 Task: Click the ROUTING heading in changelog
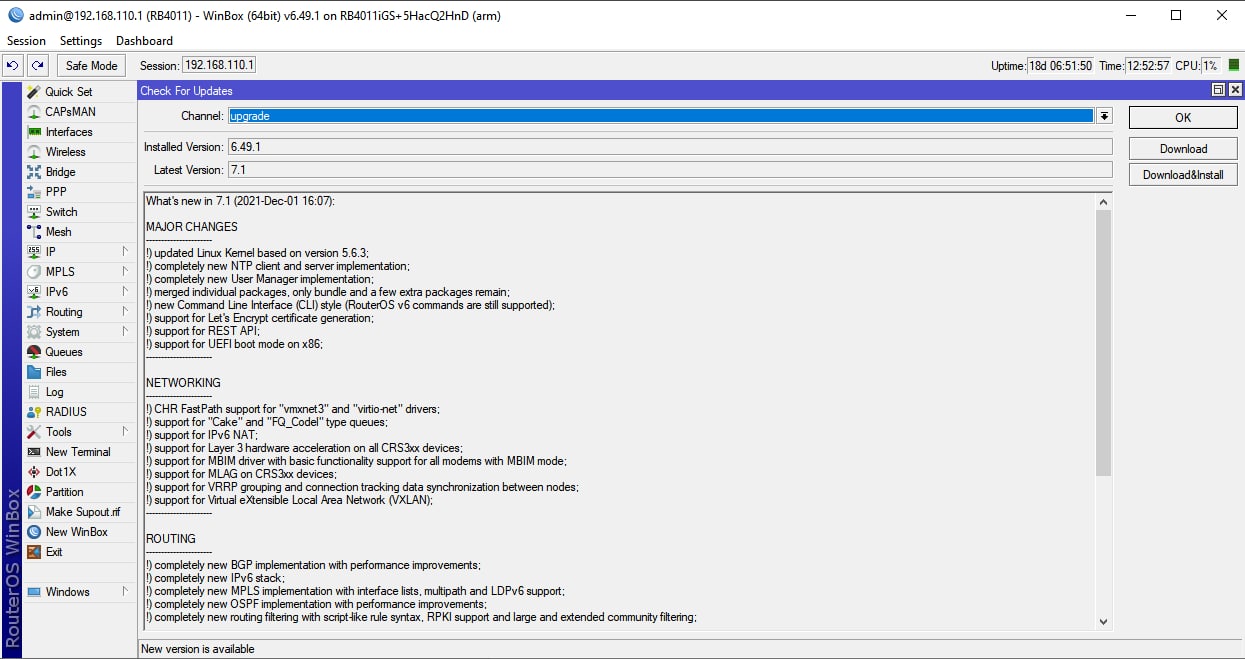[171, 539]
